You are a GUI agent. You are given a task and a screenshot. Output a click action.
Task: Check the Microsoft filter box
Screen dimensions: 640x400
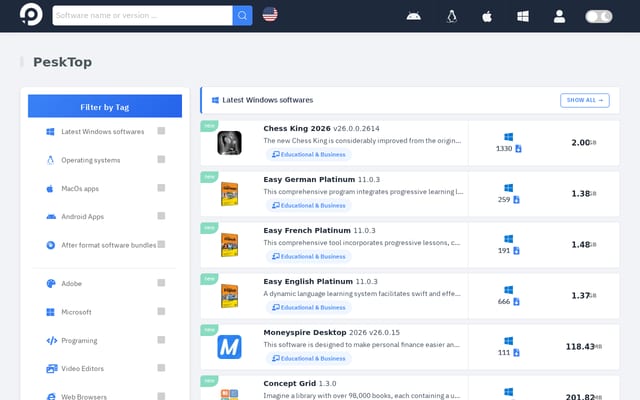coord(161,311)
